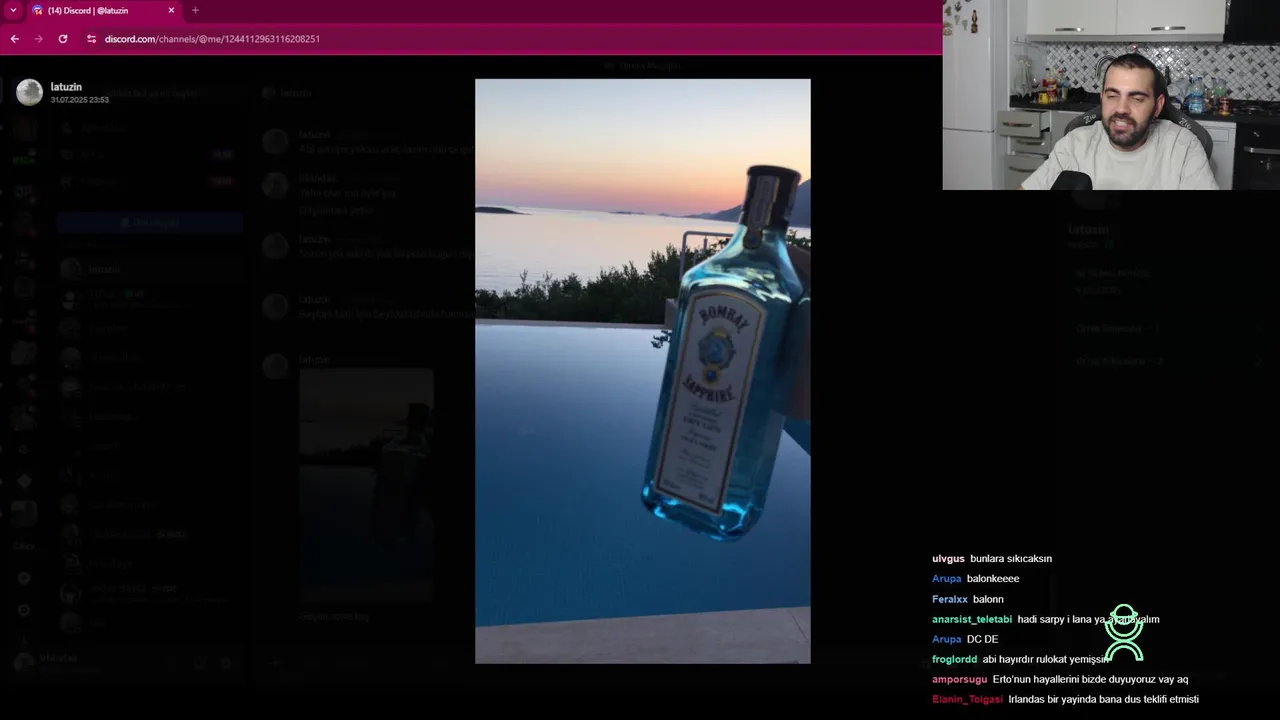
Task: Open the tab search dropdown arrow
Action: click(13, 10)
